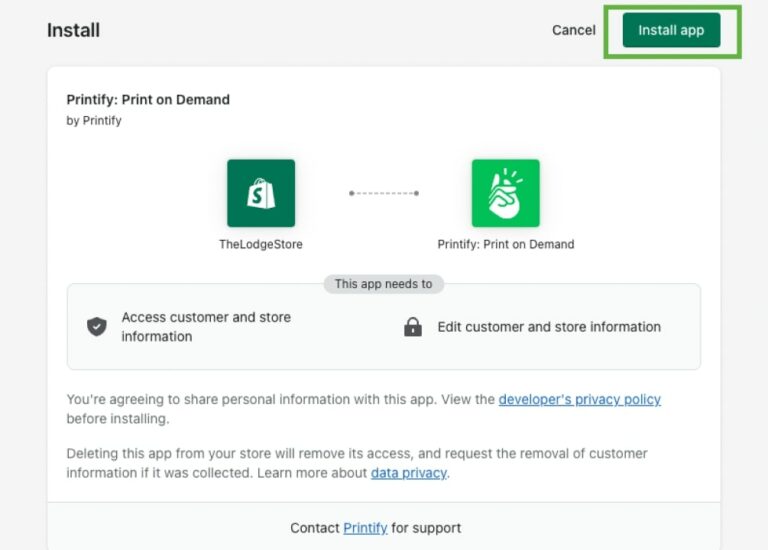
Task: Click the shield checkmark icon
Action: pyautogui.click(x=97, y=327)
